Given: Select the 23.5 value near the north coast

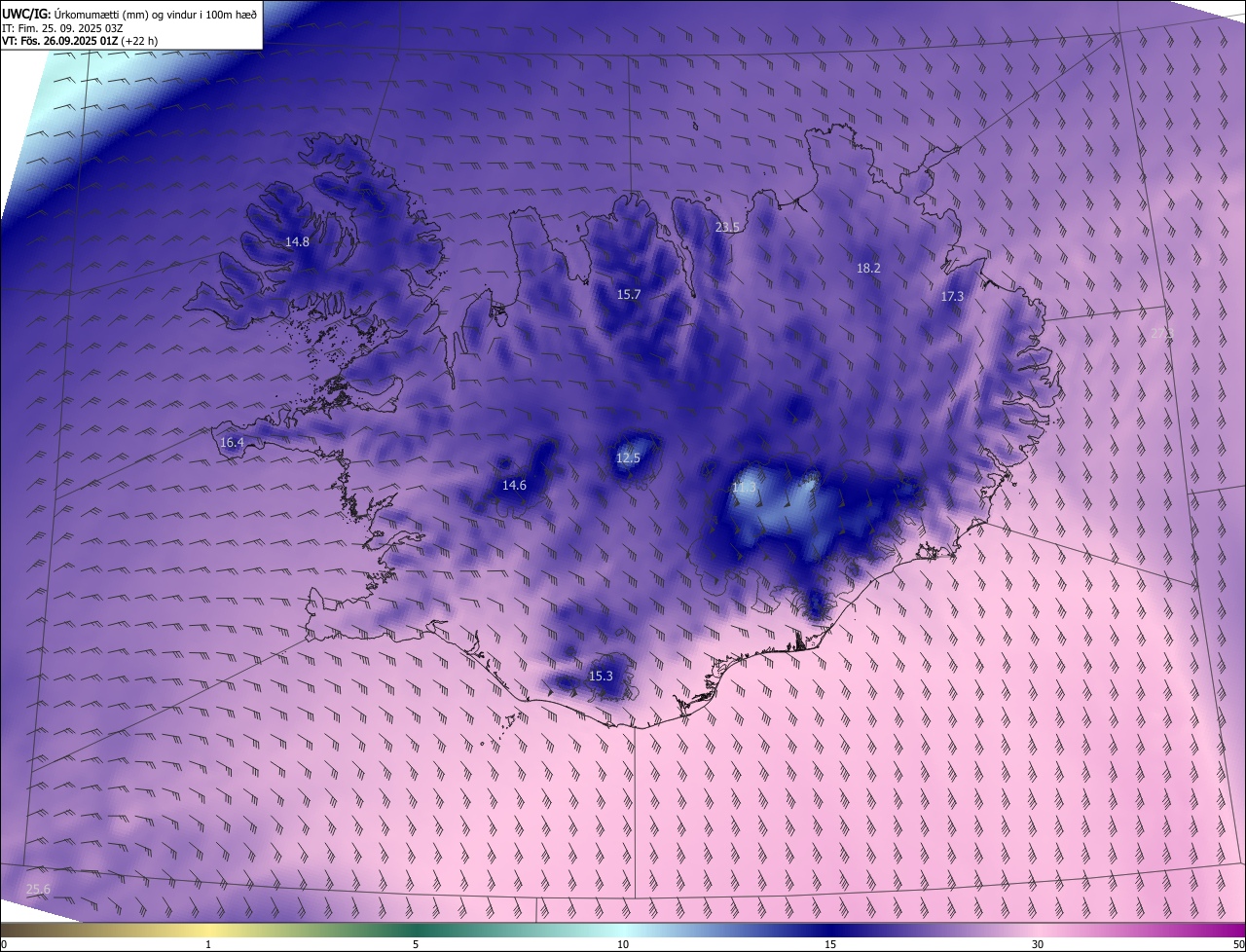Looking at the screenshot, I should click(727, 227).
